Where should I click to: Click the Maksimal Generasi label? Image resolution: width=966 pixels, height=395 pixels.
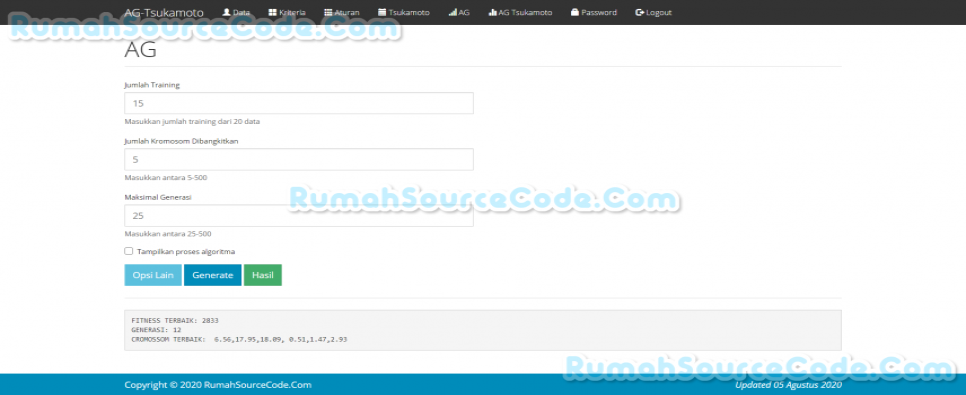pyautogui.click(x=158, y=197)
